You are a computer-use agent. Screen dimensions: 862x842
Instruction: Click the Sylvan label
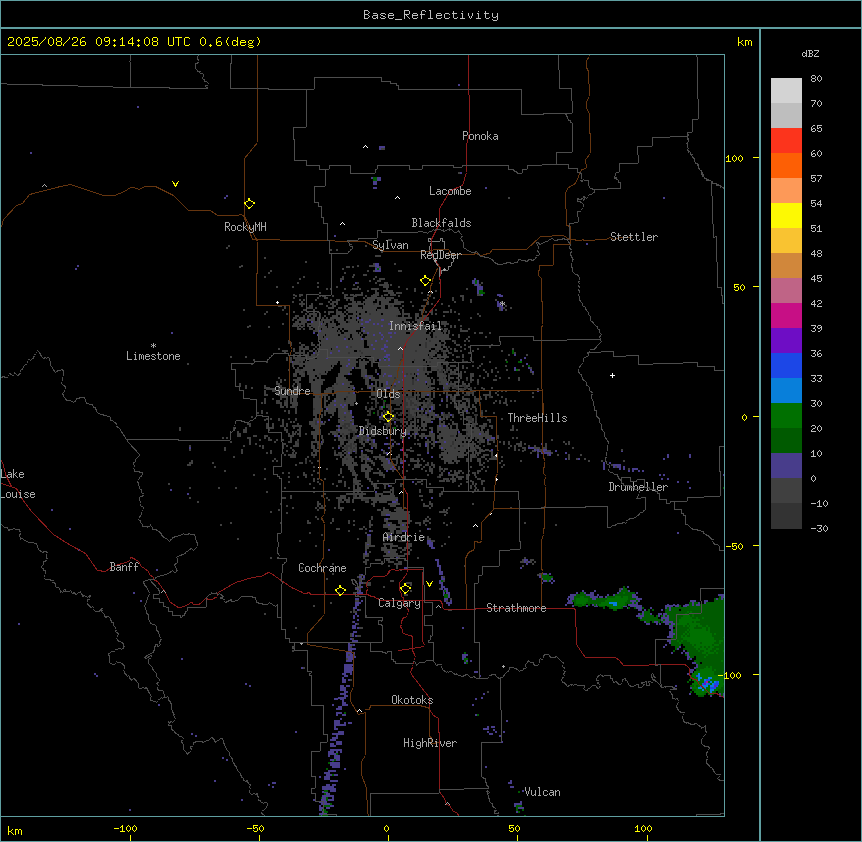[390, 245]
